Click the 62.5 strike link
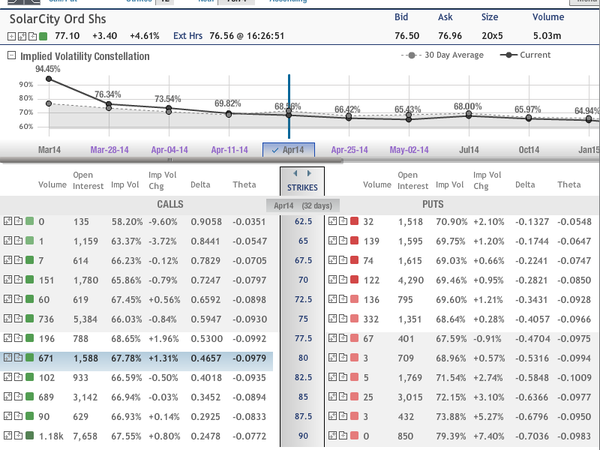The width and height of the screenshot is (600, 450). click(x=303, y=221)
